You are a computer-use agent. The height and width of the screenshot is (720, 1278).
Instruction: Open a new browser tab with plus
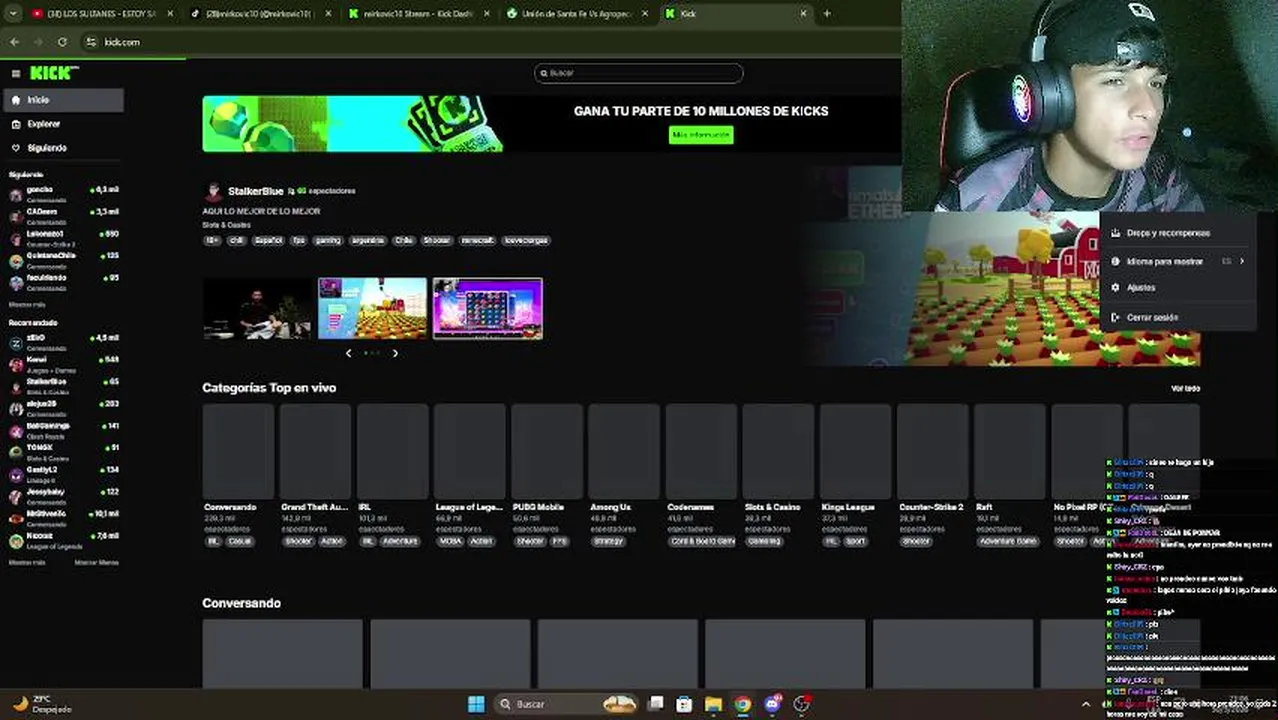click(x=827, y=14)
